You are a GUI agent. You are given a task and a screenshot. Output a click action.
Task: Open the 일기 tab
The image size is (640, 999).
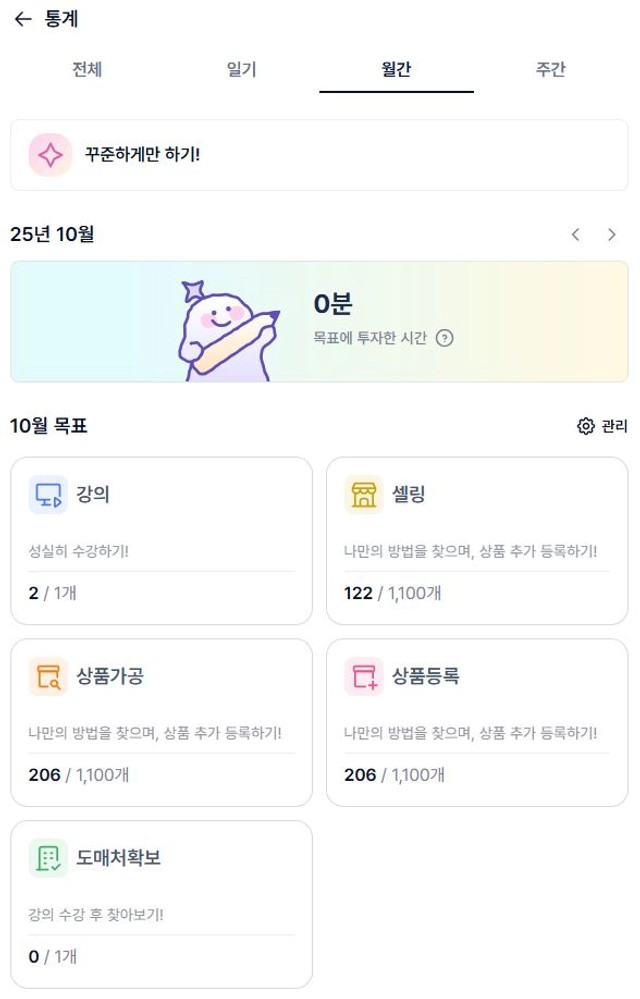(x=242, y=70)
